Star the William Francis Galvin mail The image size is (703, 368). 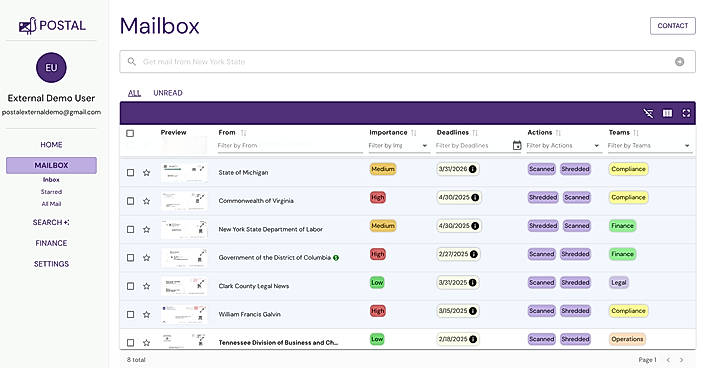[146, 314]
